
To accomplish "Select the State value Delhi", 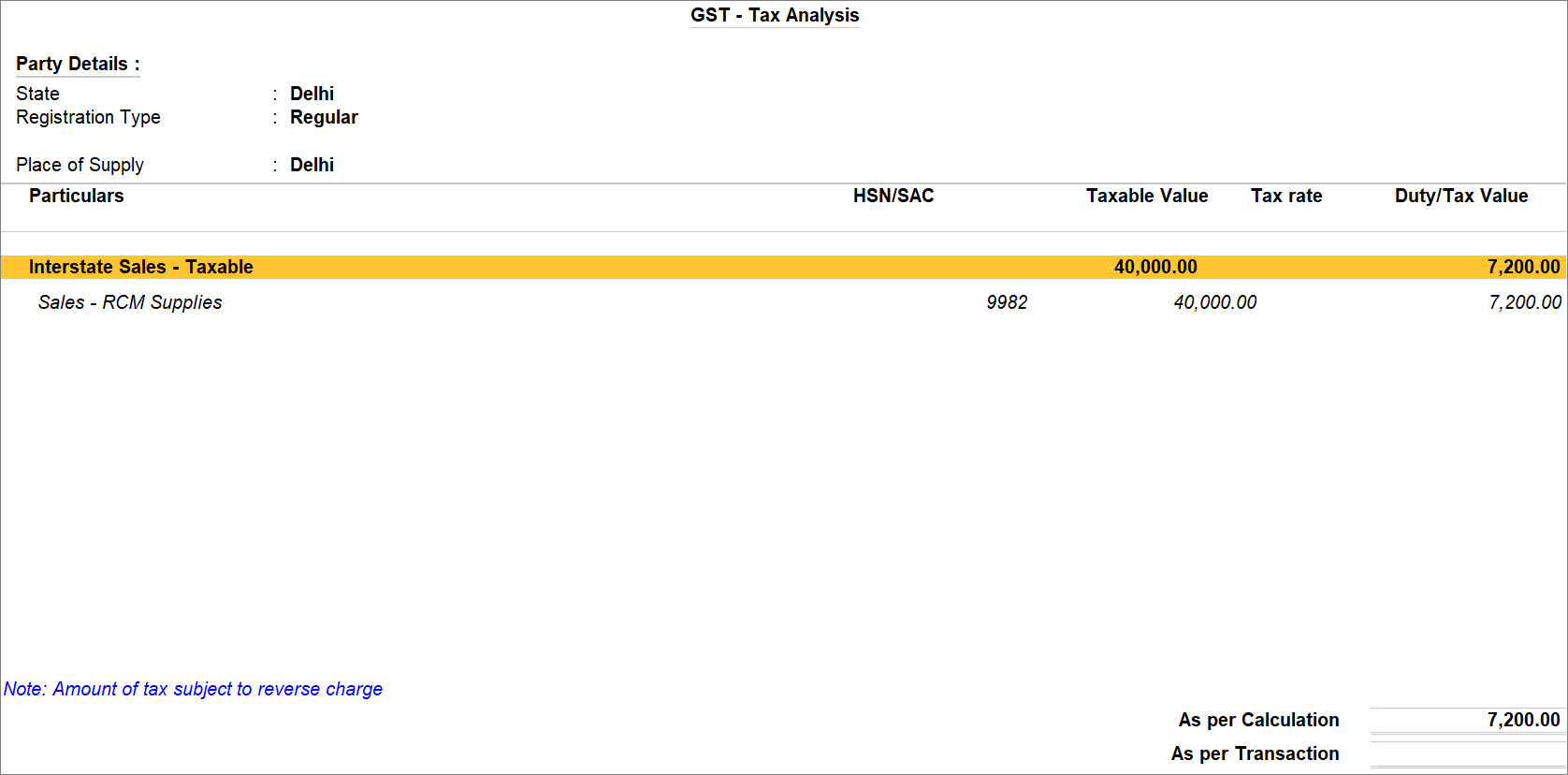I will (x=312, y=94).
